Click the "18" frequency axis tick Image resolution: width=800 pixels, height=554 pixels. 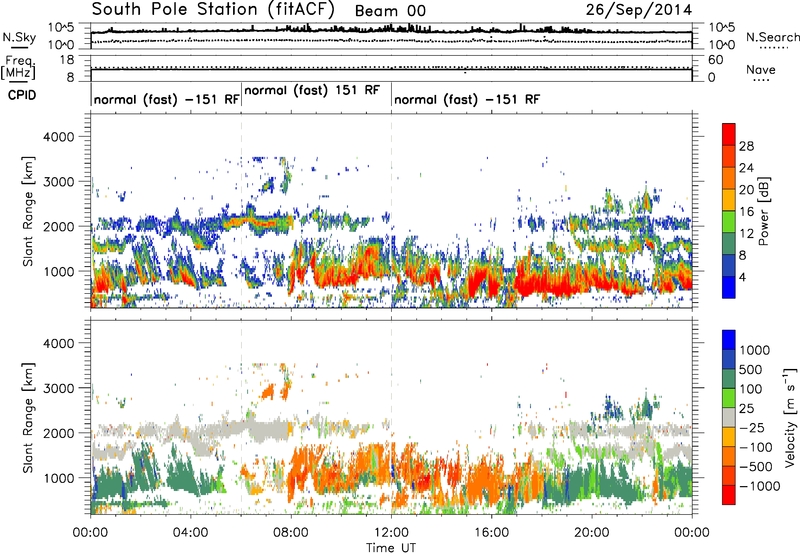67,60
